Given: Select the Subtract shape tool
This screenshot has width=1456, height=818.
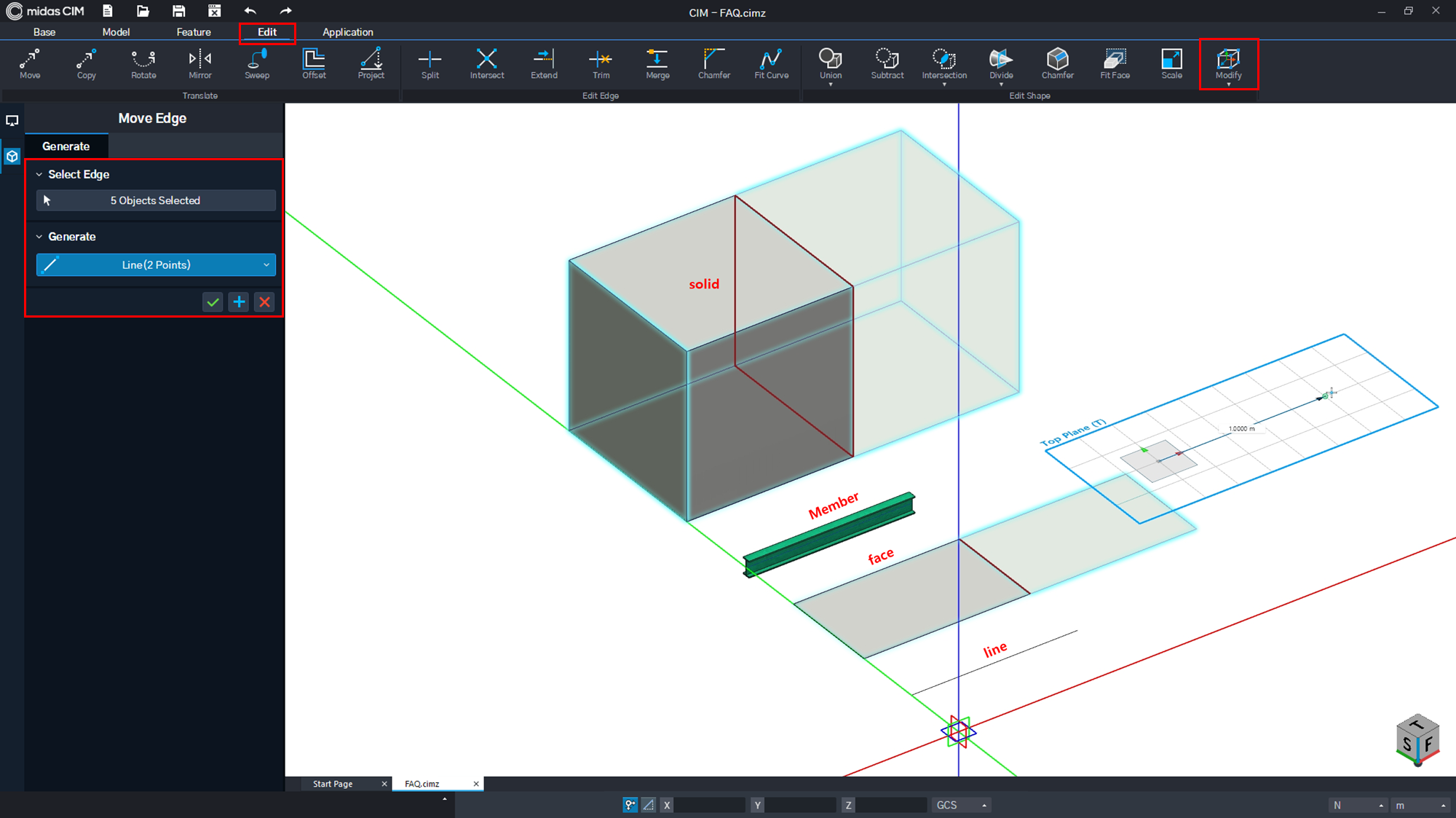Looking at the screenshot, I should (887, 64).
